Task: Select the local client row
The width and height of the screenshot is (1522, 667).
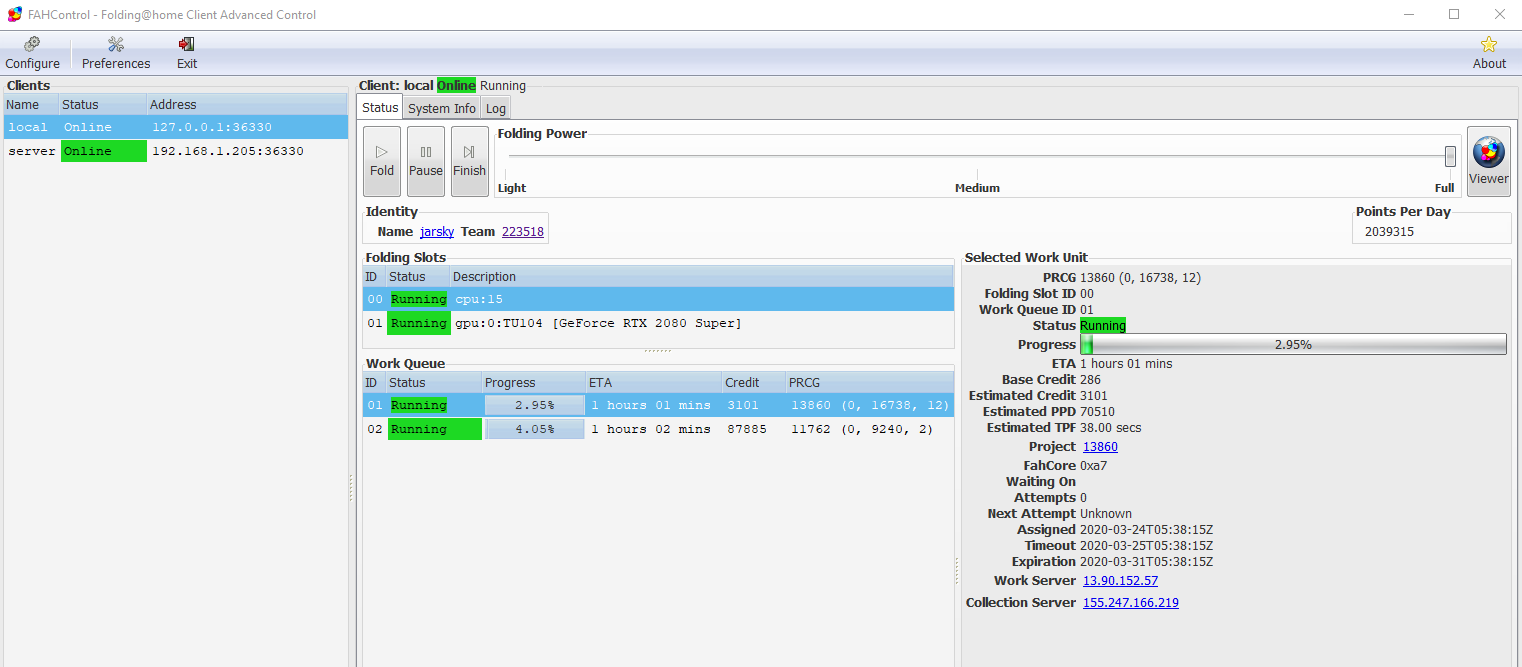Action: pos(176,127)
